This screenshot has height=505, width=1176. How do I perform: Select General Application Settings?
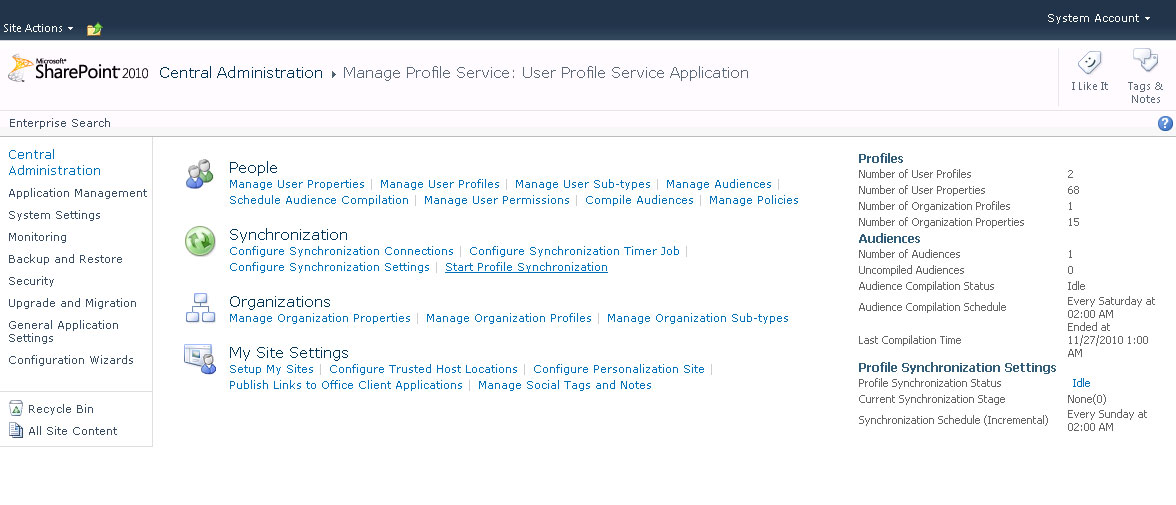click(64, 332)
